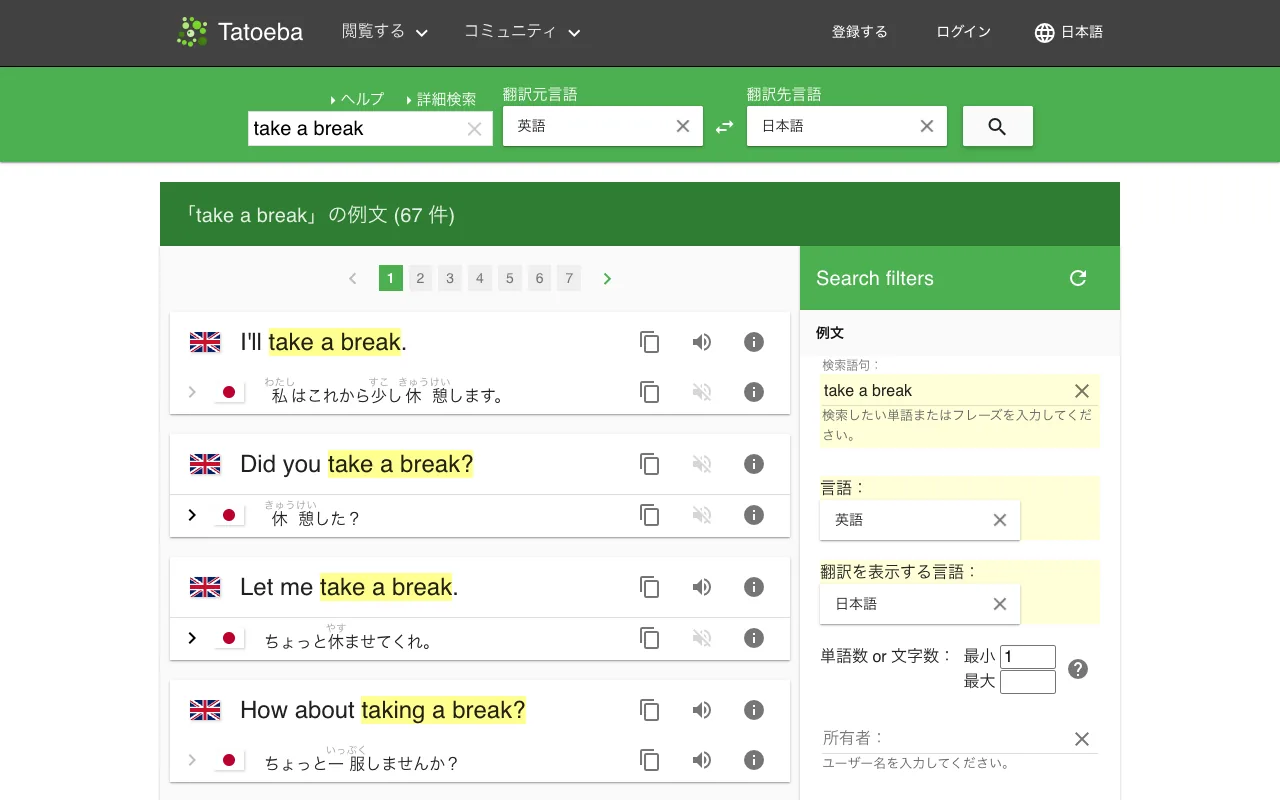Copy the translation 休憩した？
Screen dimensions: 1280x800
pyautogui.click(x=650, y=515)
